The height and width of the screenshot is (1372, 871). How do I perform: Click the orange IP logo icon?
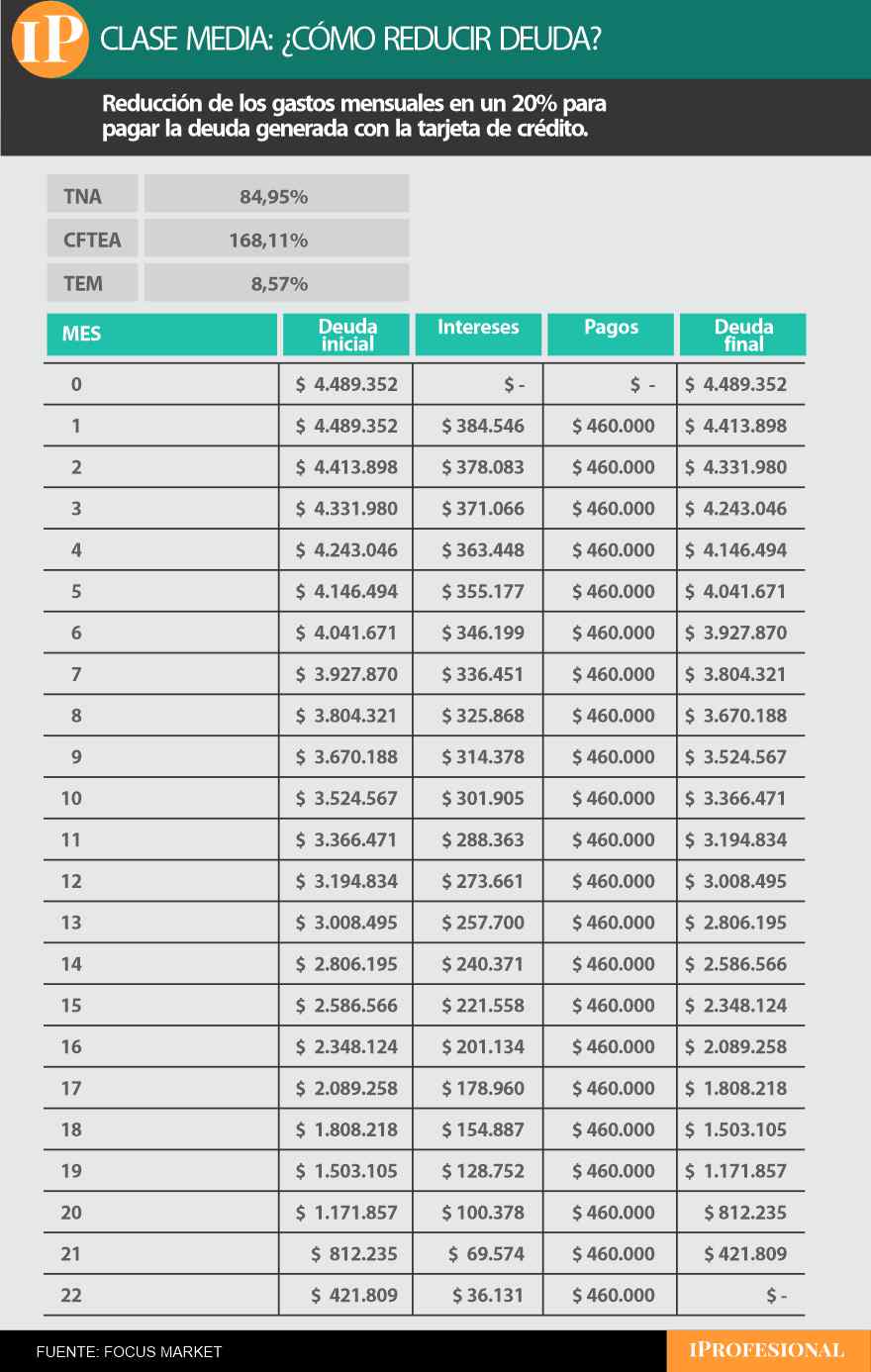[x=48, y=40]
